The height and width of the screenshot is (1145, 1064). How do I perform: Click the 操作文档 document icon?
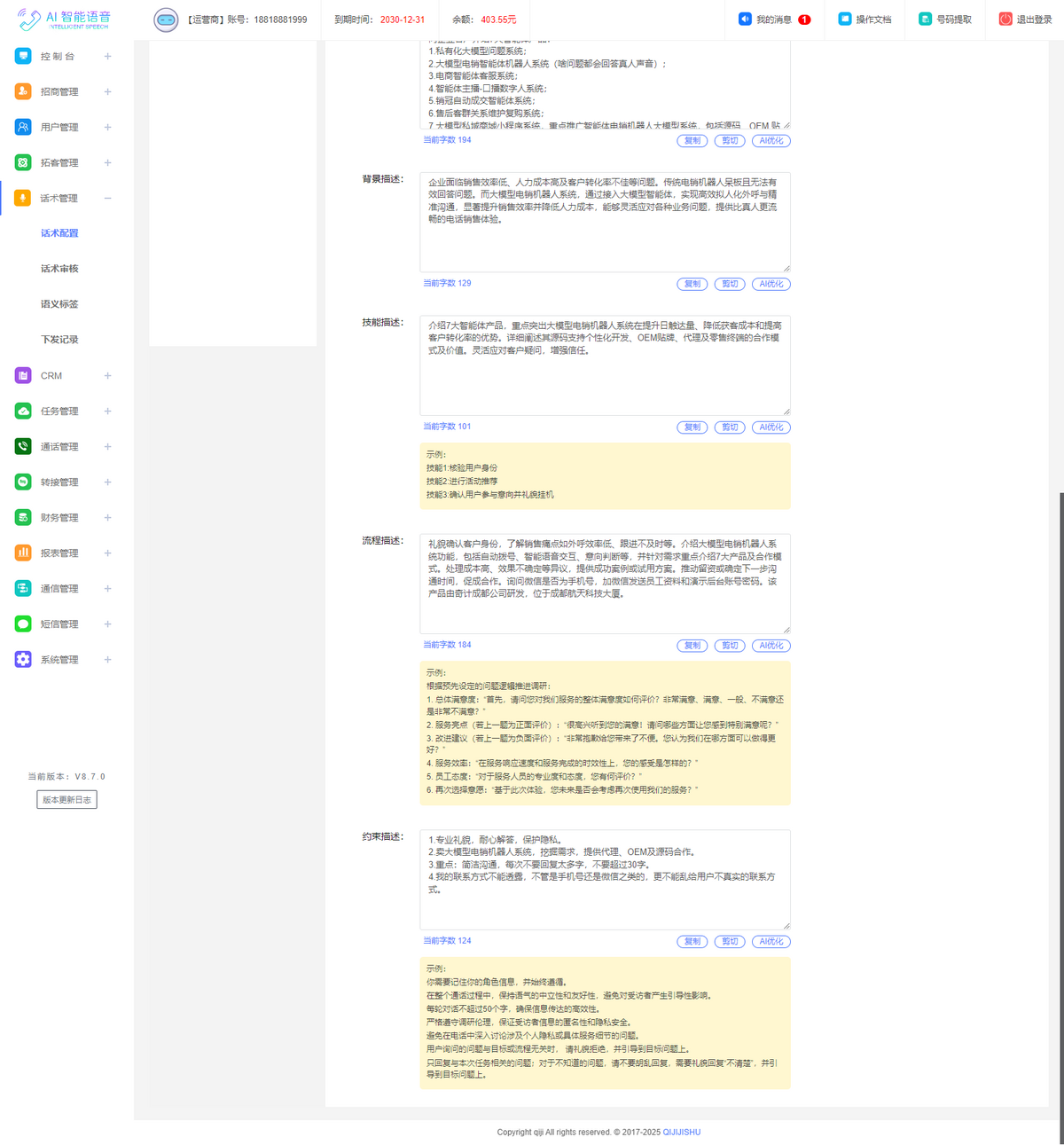tap(845, 19)
